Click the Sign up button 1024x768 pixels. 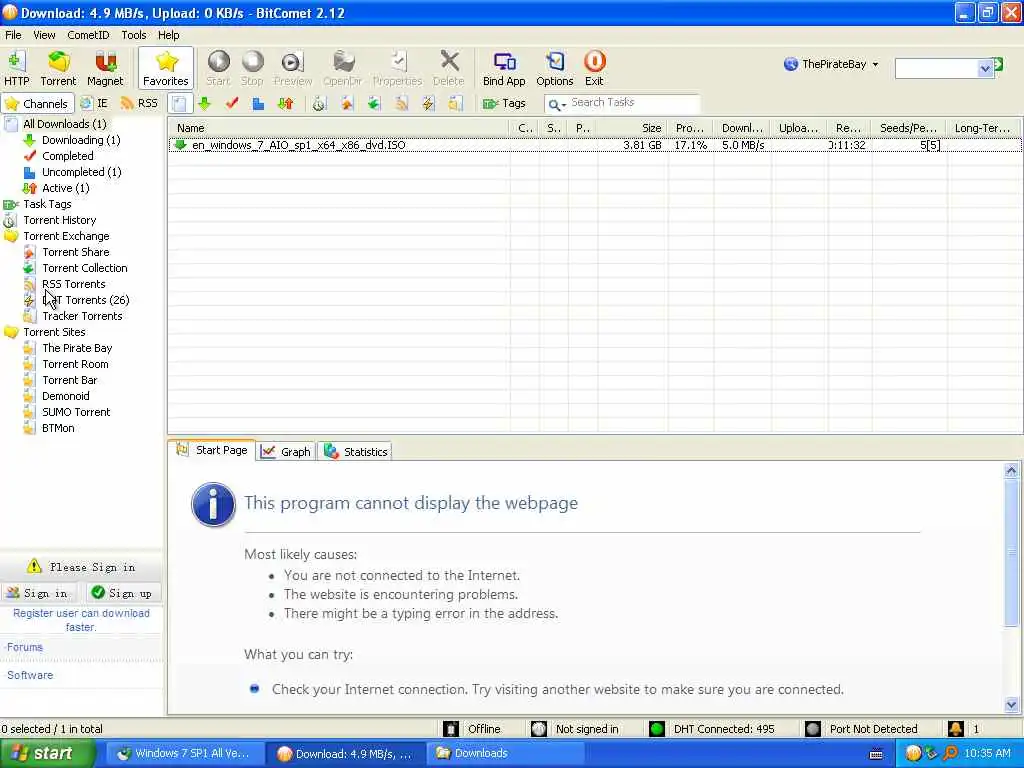(123, 593)
